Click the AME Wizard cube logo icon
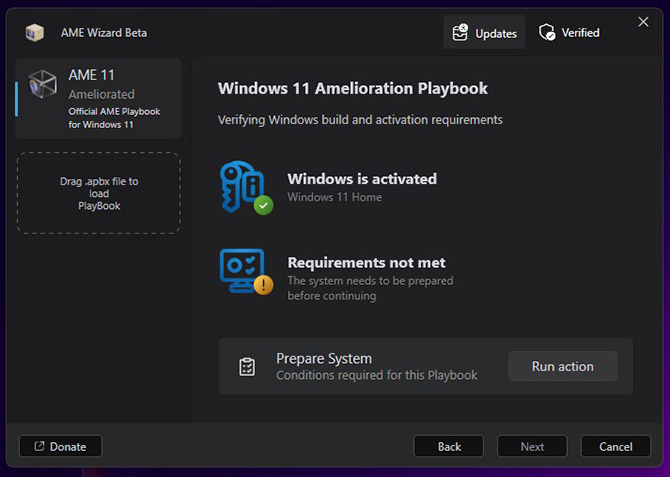 (35, 33)
